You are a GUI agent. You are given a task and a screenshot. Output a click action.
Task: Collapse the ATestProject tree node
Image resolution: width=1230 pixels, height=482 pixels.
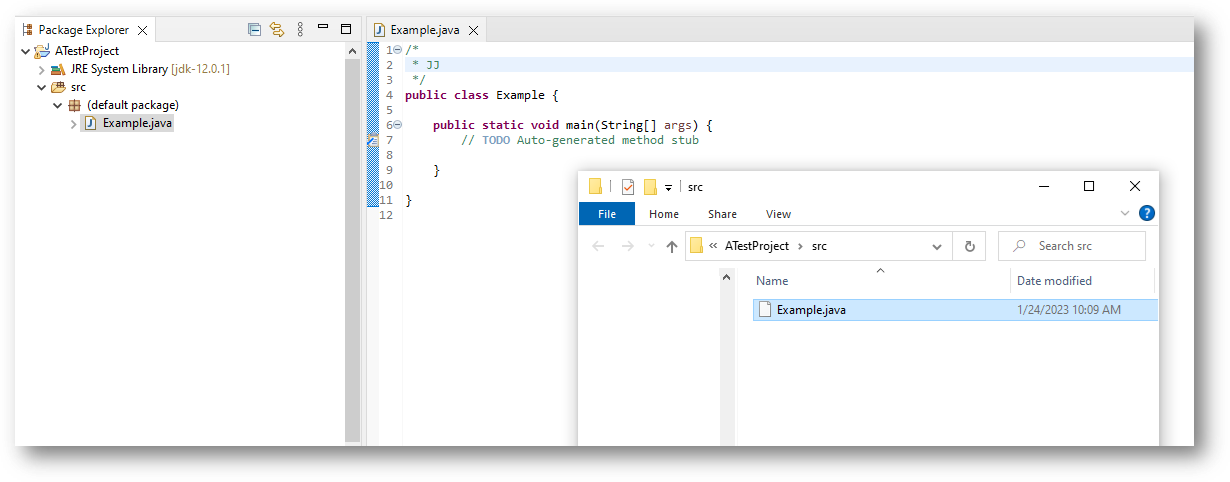click(25, 51)
